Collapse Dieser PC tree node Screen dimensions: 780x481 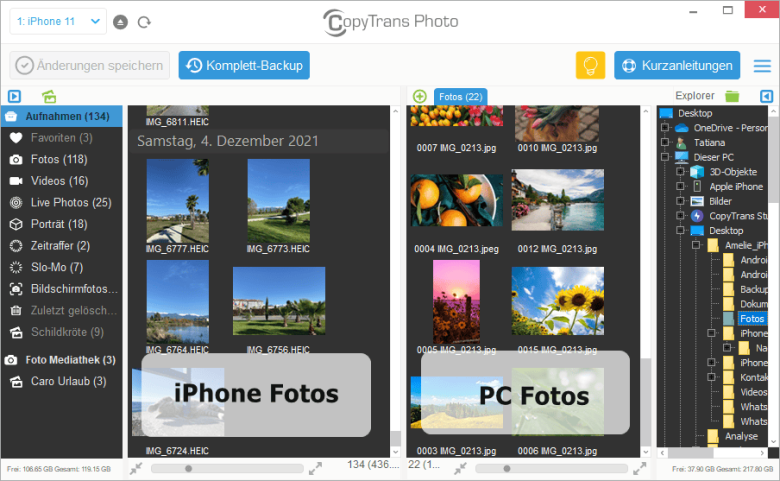[x=665, y=157]
